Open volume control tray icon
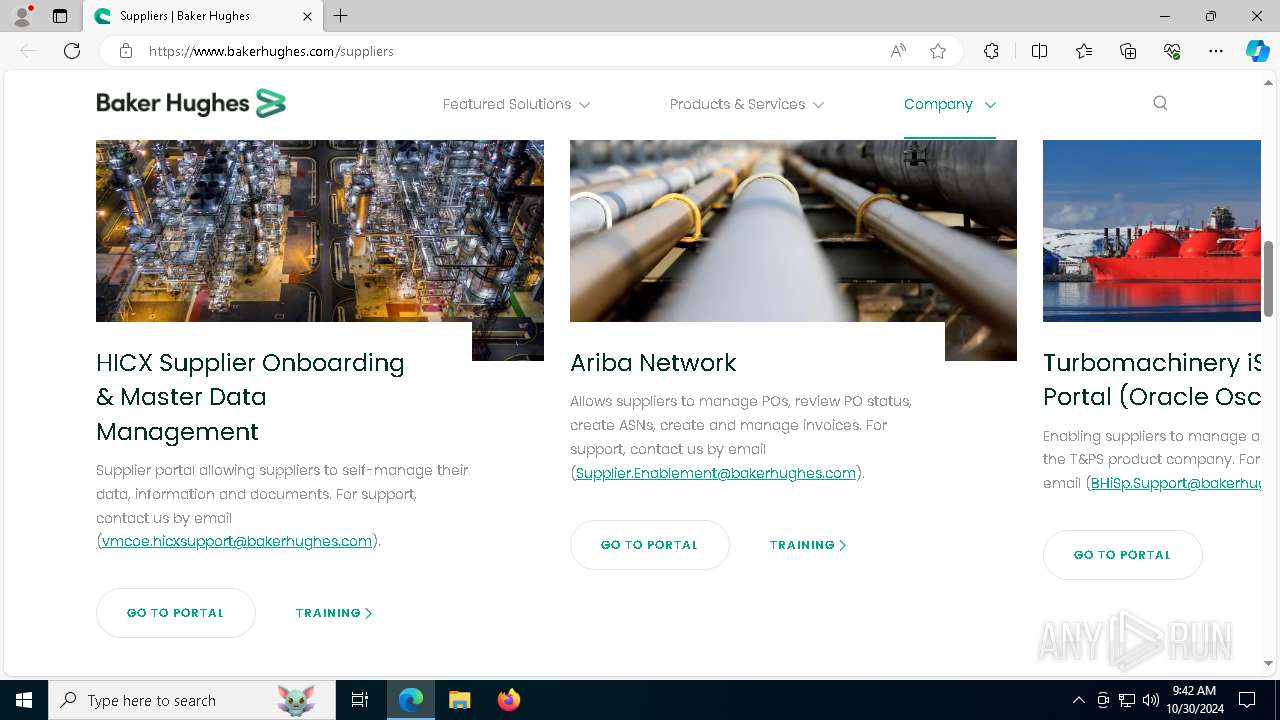The image size is (1280, 720). coord(1151,700)
